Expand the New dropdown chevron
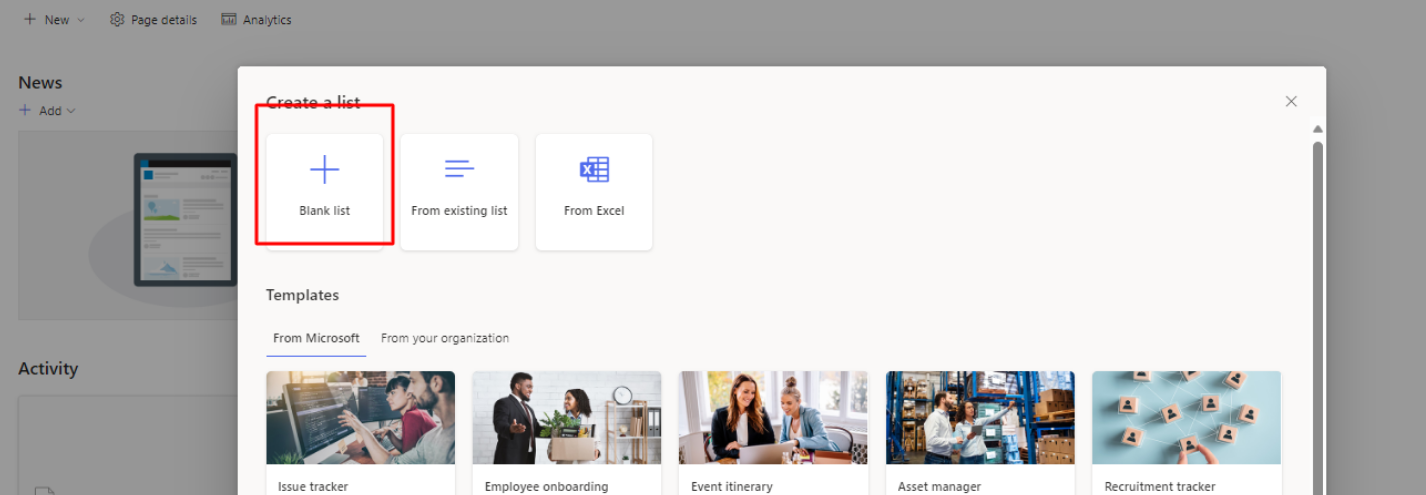1426x495 pixels. coord(81,20)
